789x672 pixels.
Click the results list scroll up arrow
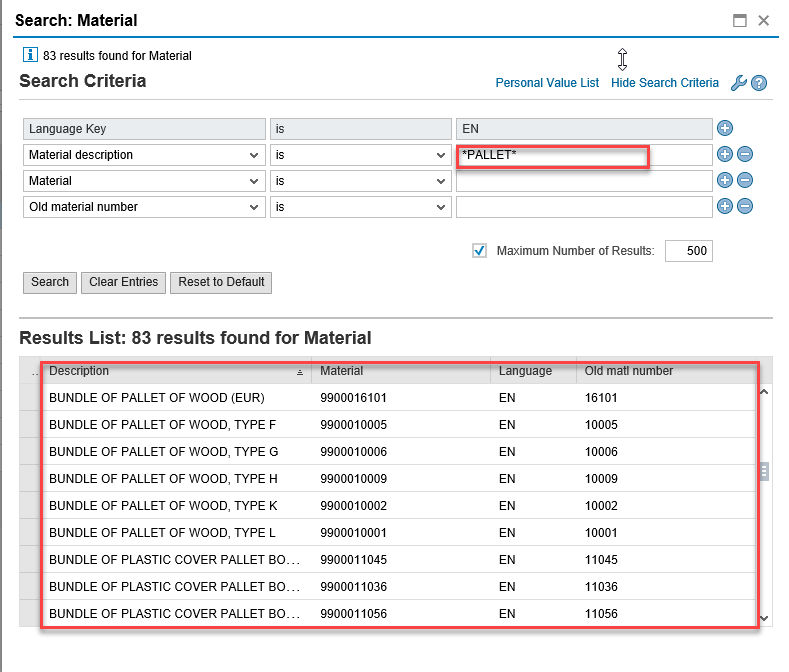(x=764, y=392)
